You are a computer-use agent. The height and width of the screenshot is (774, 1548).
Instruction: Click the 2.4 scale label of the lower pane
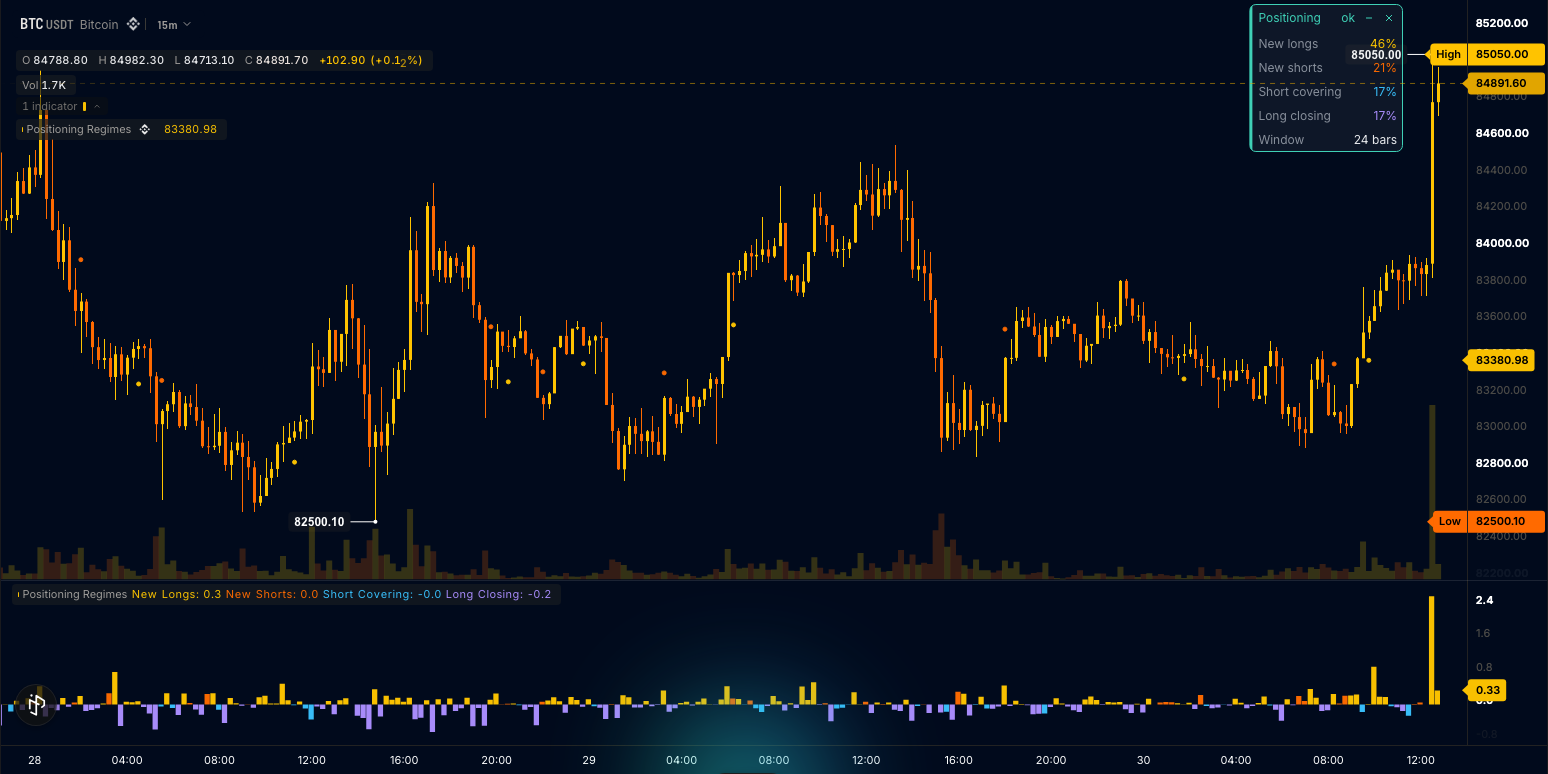point(1484,600)
